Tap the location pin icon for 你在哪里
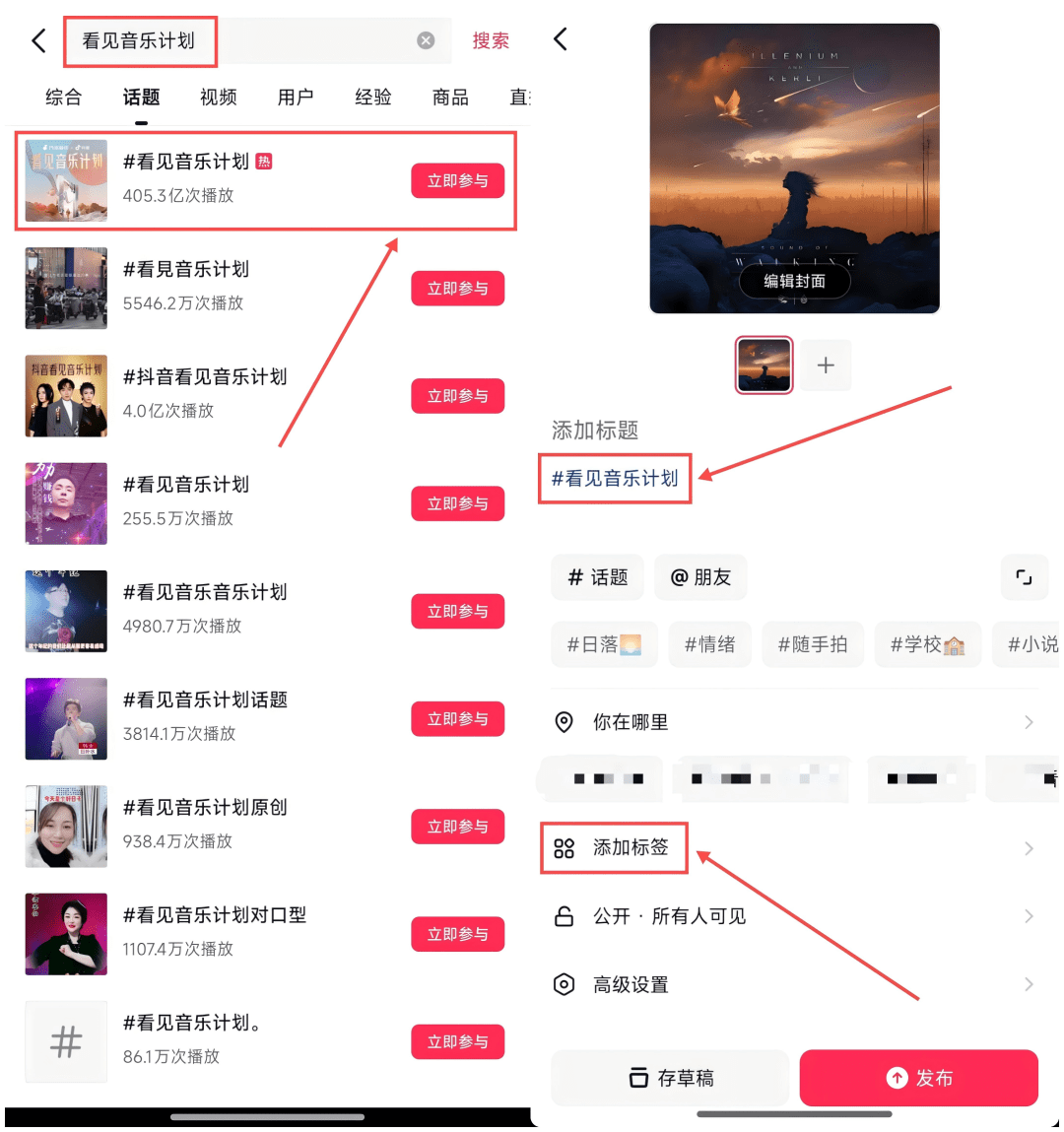 click(x=564, y=722)
